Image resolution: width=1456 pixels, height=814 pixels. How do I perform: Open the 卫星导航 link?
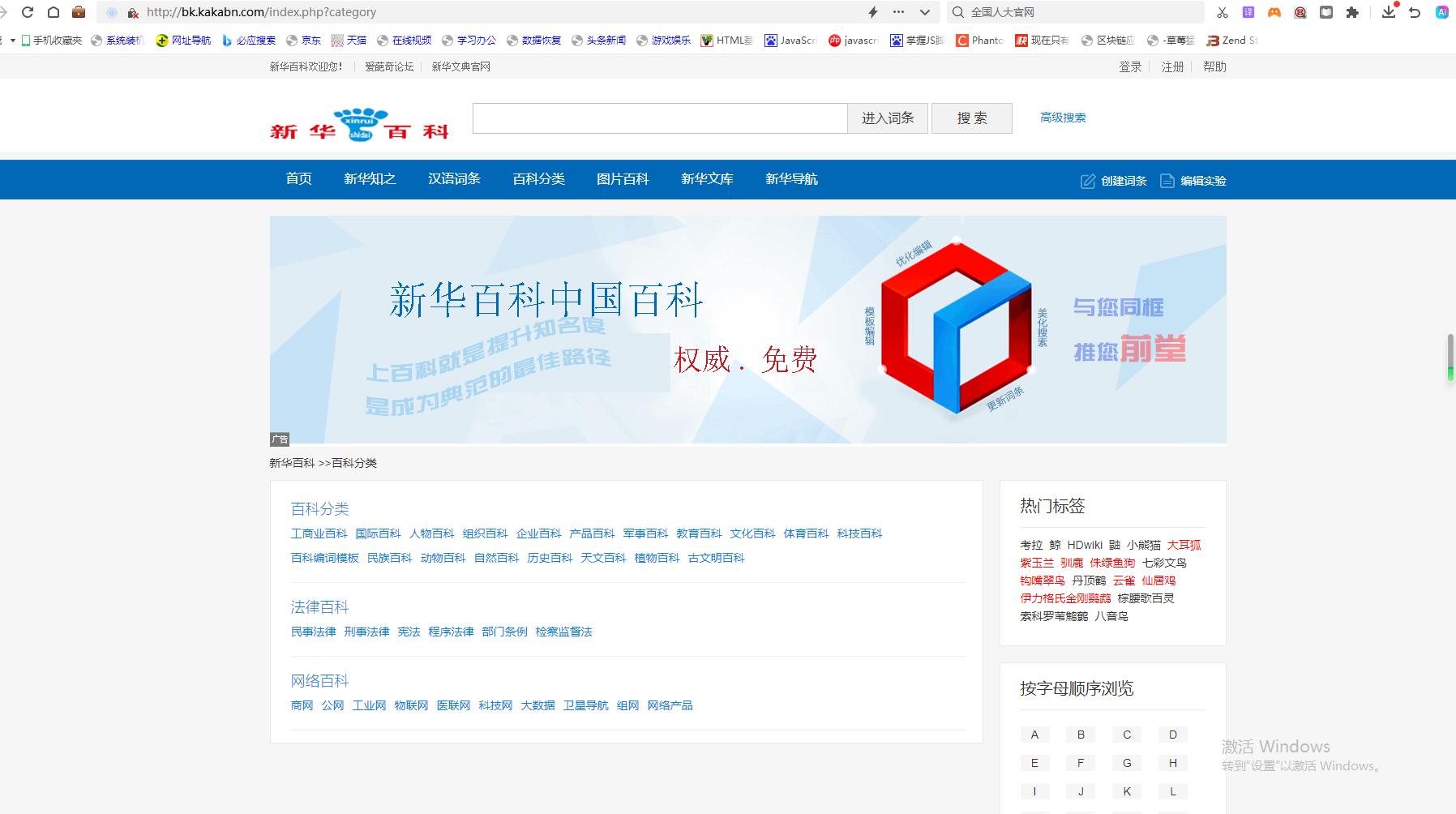(585, 705)
